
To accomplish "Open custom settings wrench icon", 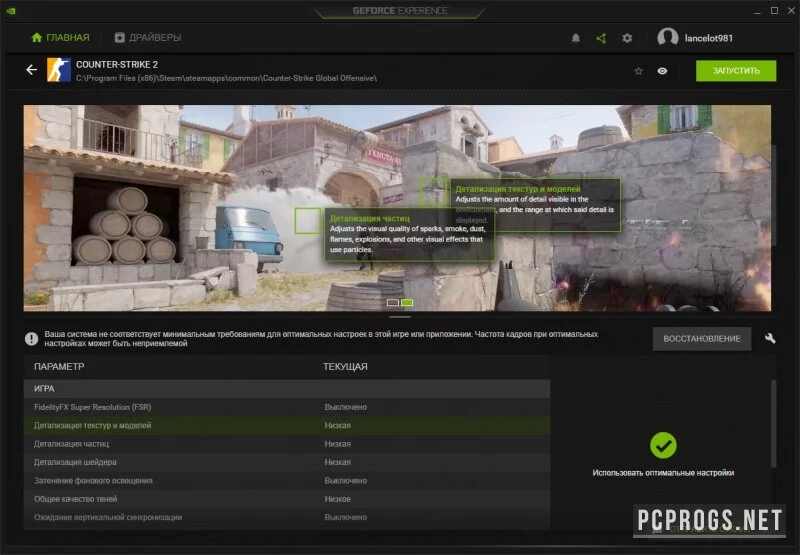I will (x=770, y=338).
